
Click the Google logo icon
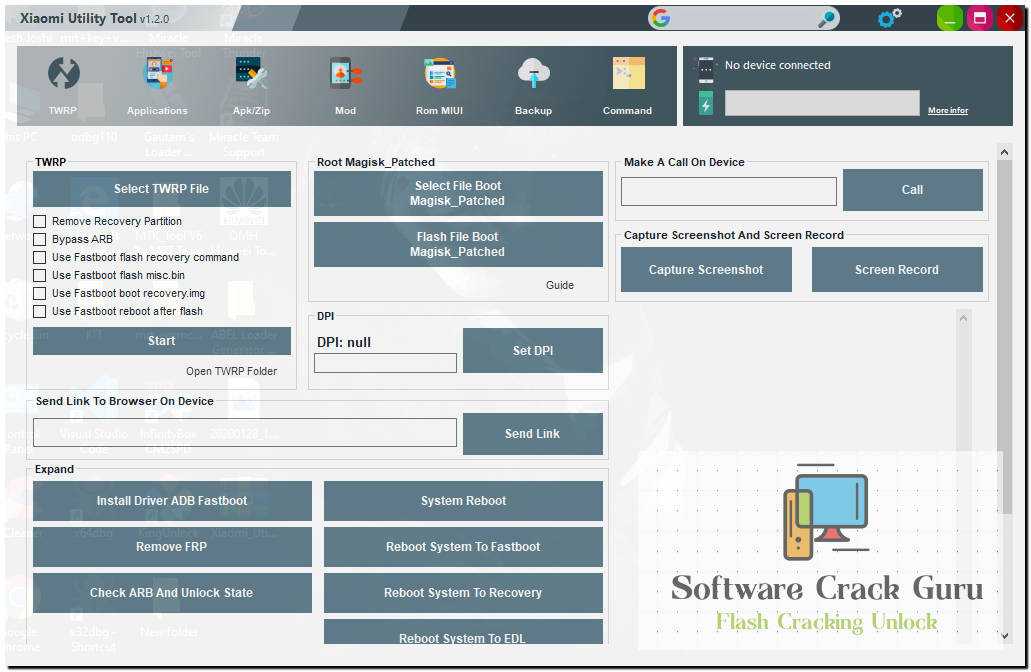click(660, 18)
